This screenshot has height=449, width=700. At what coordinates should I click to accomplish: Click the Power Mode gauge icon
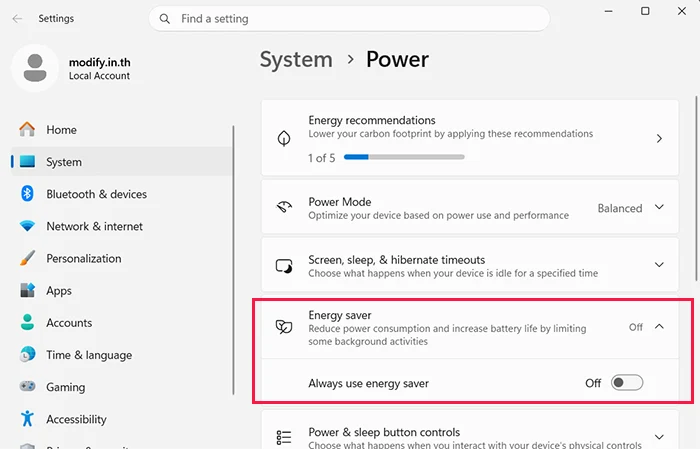click(284, 207)
